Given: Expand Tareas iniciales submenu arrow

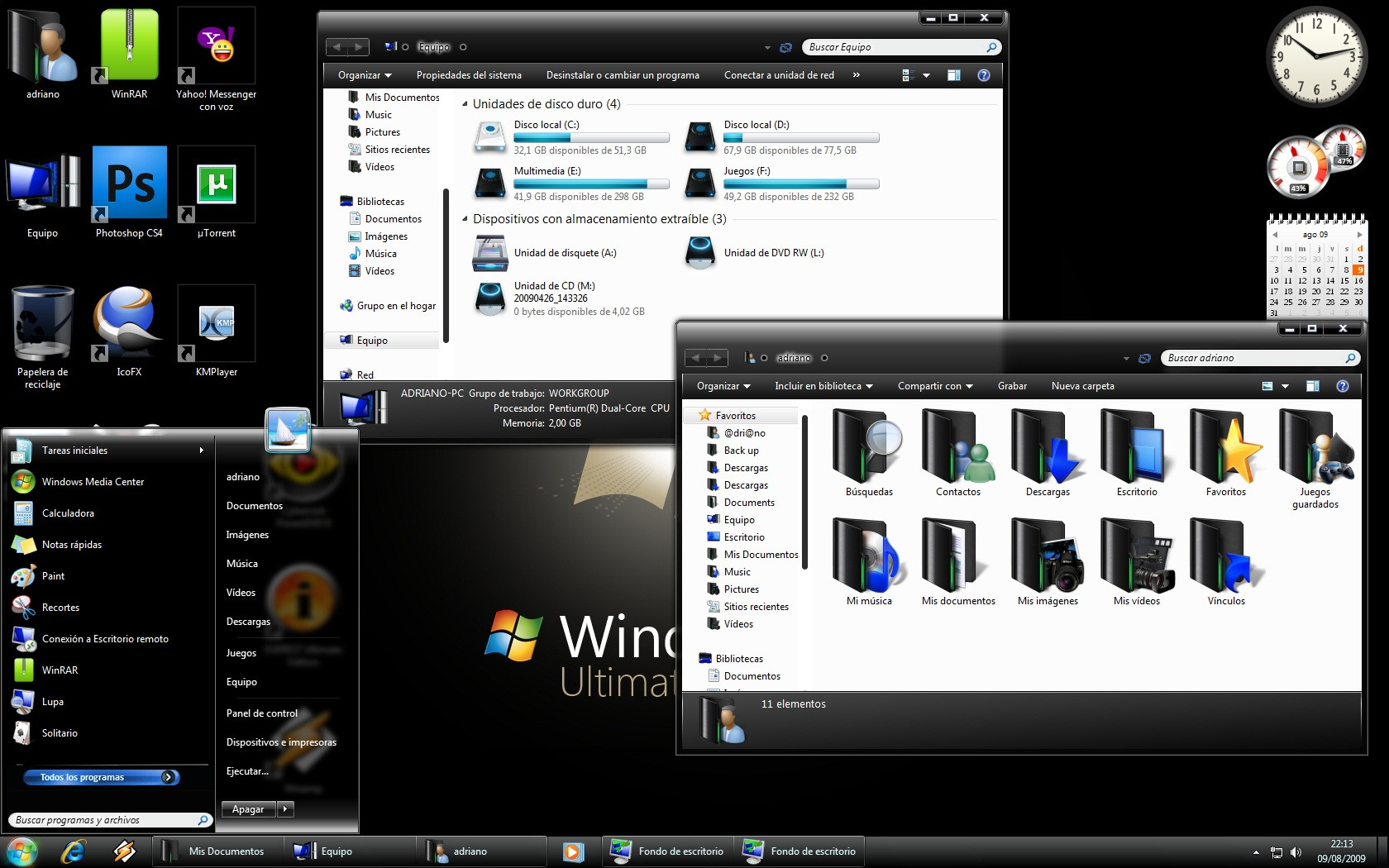Looking at the screenshot, I should click(x=201, y=451).
